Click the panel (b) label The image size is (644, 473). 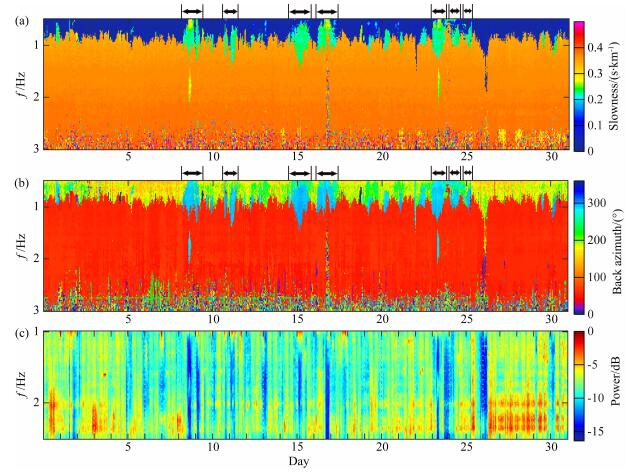(x=12, y=174)
